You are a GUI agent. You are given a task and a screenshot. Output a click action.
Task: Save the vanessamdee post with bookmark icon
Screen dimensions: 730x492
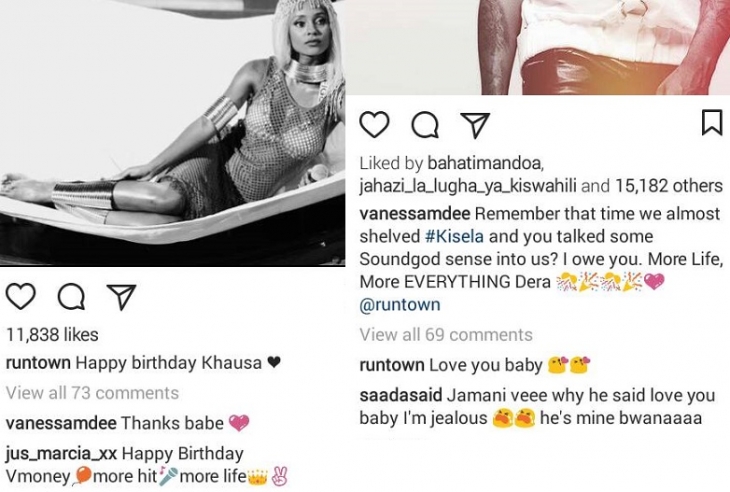(x=712, y=123)
